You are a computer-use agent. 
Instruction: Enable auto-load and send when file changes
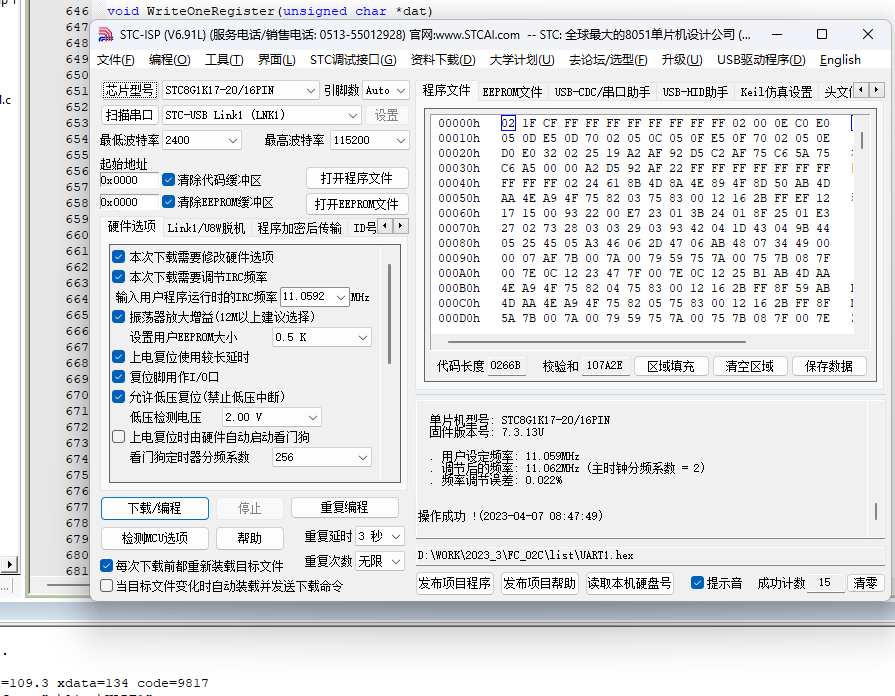106,586
